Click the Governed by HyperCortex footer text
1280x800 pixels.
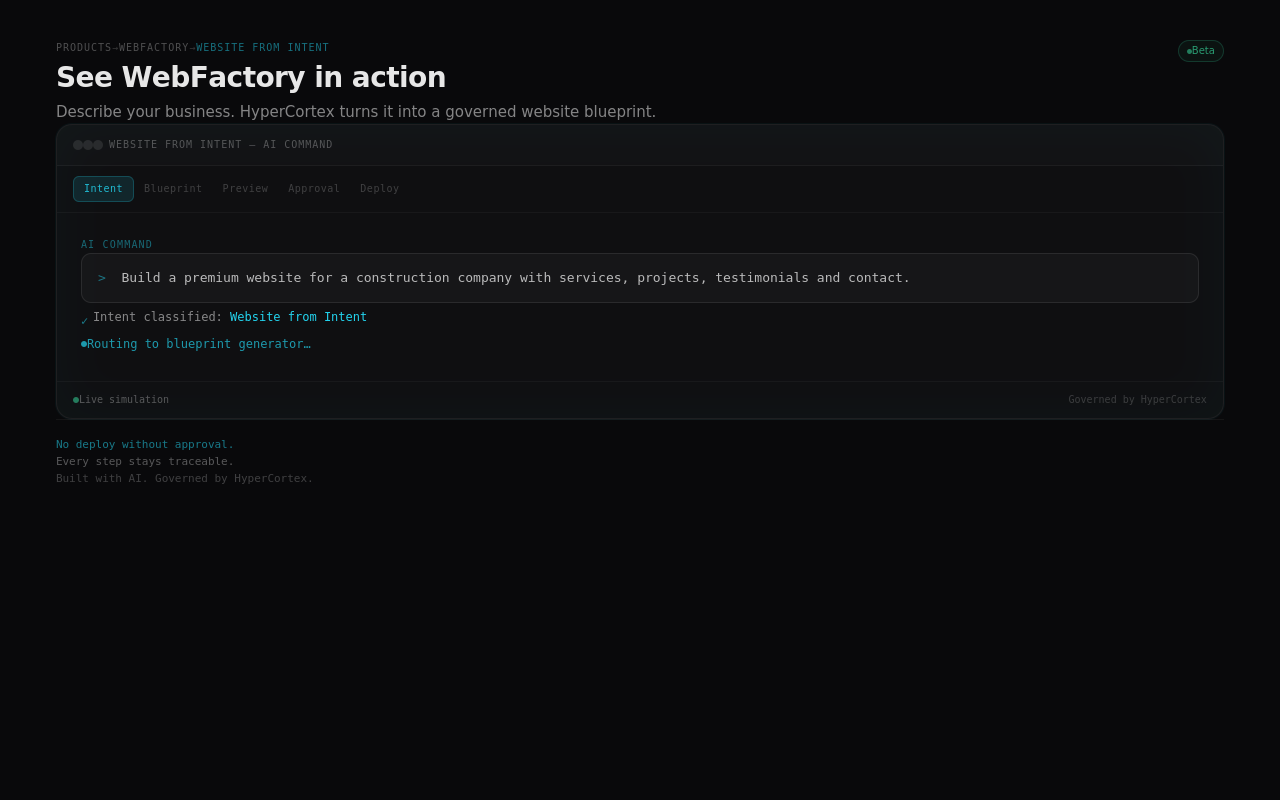coord(1137,400)
